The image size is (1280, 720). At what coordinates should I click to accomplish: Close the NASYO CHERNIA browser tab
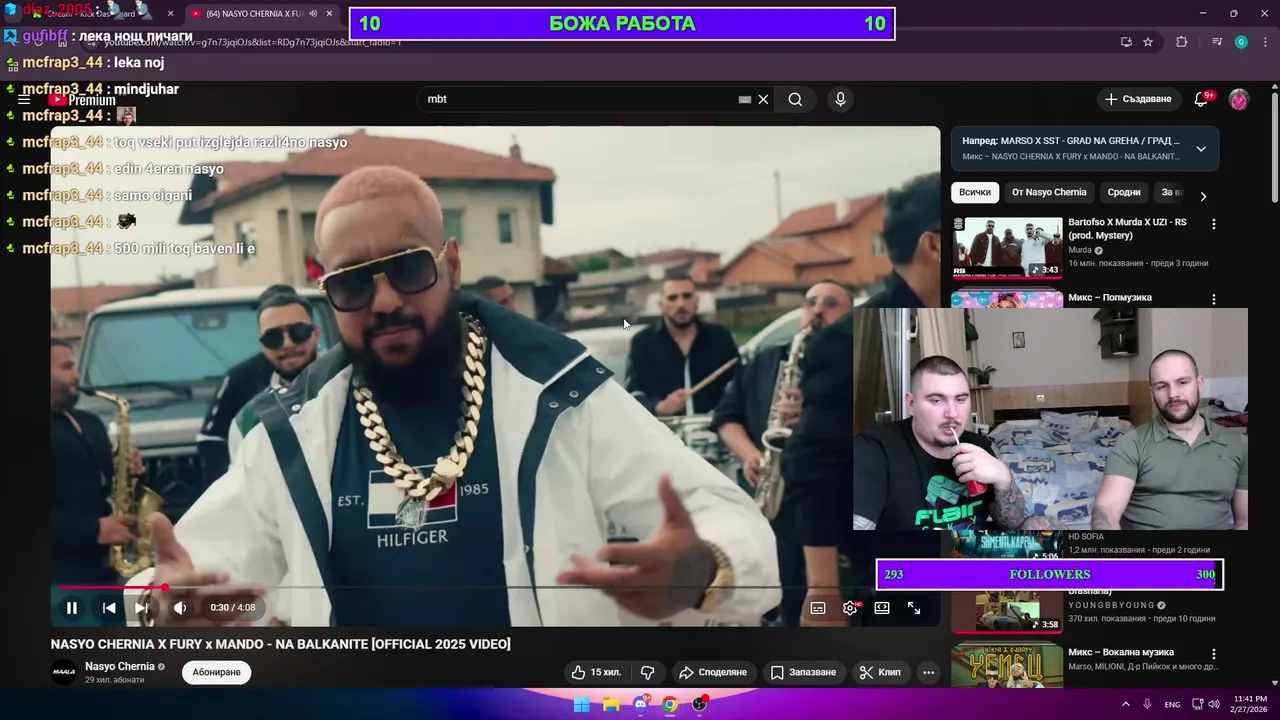click(x=329, y=14)
